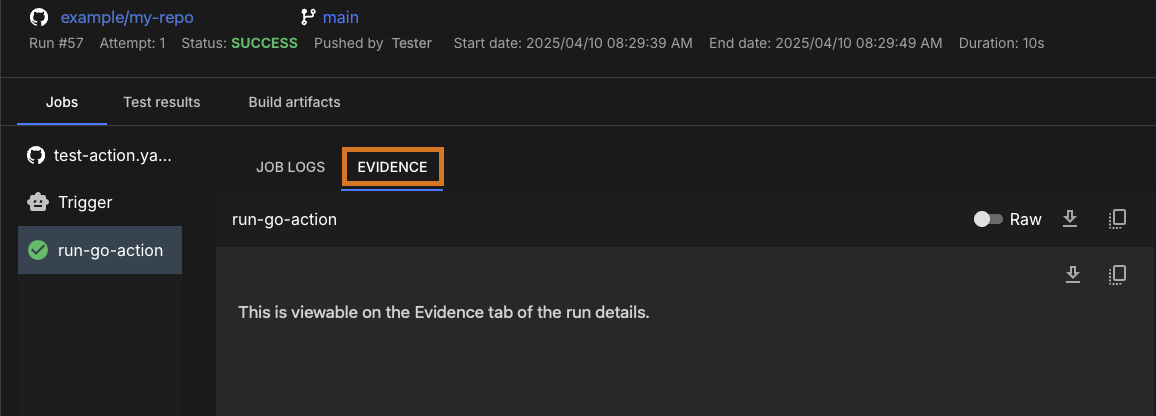Switch to the Jobs tab

(x=62, y=102)
